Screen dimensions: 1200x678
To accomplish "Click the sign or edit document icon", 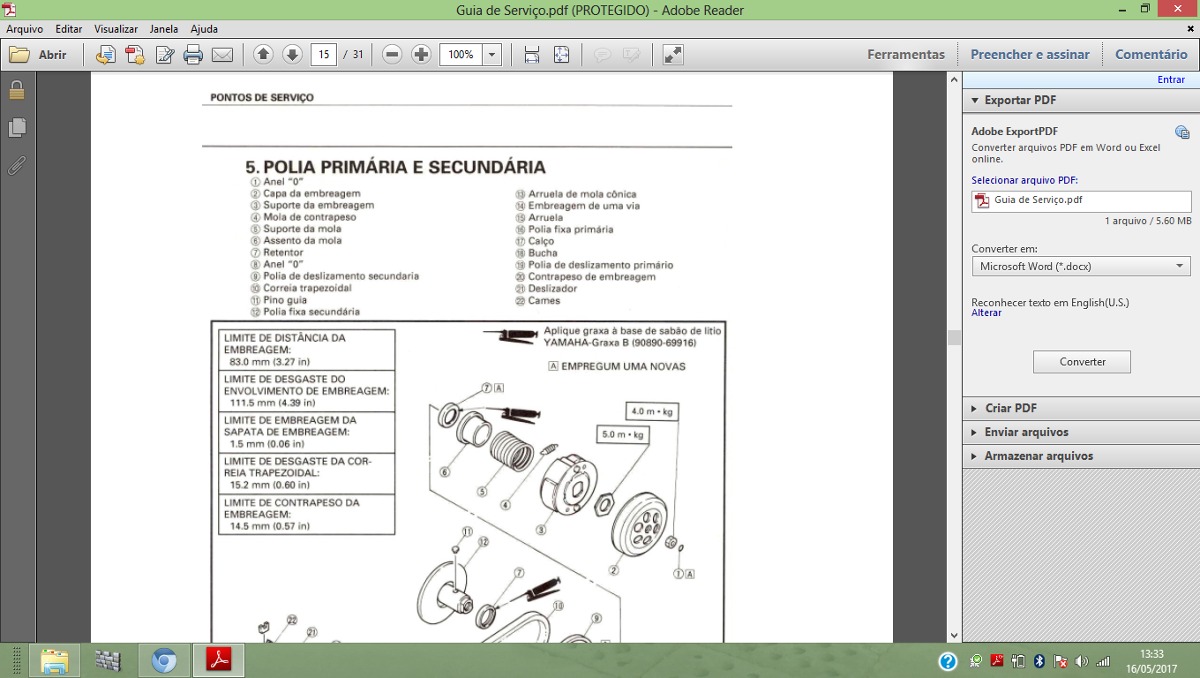I will coord(165,55).
